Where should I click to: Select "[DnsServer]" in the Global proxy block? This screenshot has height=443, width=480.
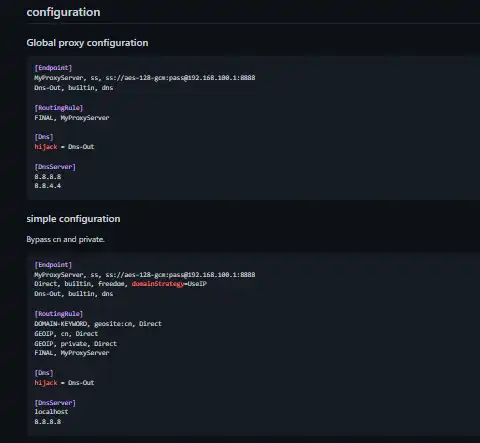click(x=55, y=167)
